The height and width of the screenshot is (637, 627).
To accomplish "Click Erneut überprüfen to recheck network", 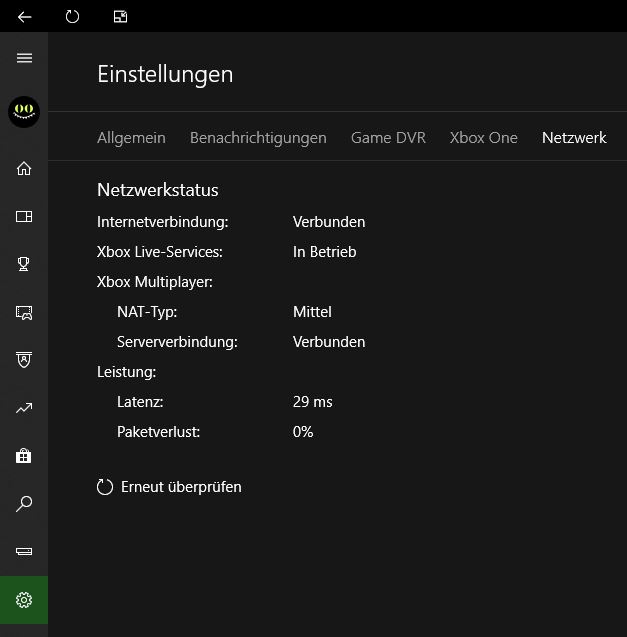I will (x=169, y=487).
